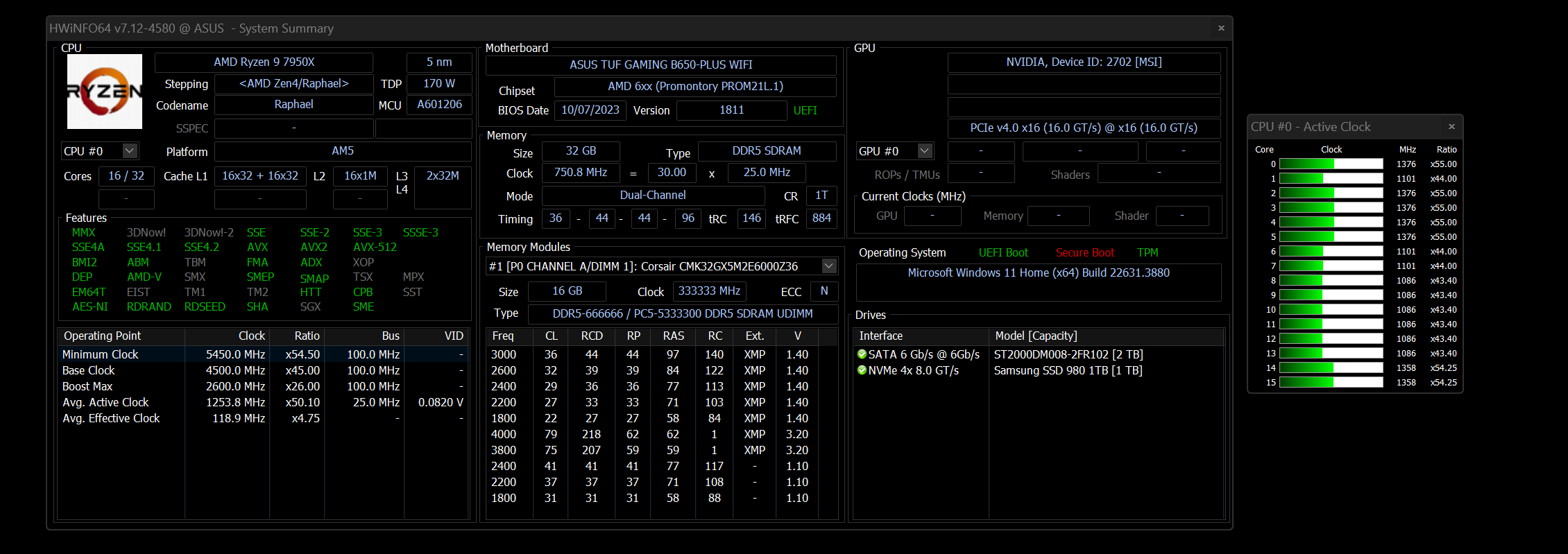Click the A601206 MCU value
The width and height of the screenshot is (1568, 554).
point(439,105)
